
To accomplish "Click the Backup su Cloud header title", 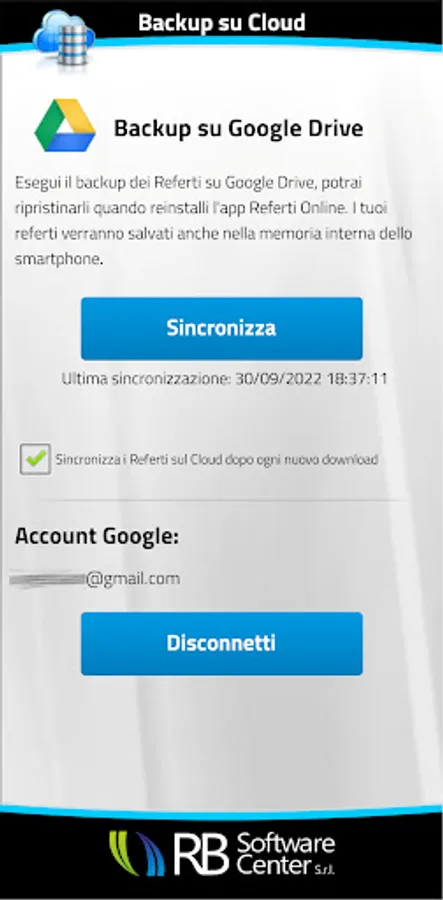I will tap(222, 22).
